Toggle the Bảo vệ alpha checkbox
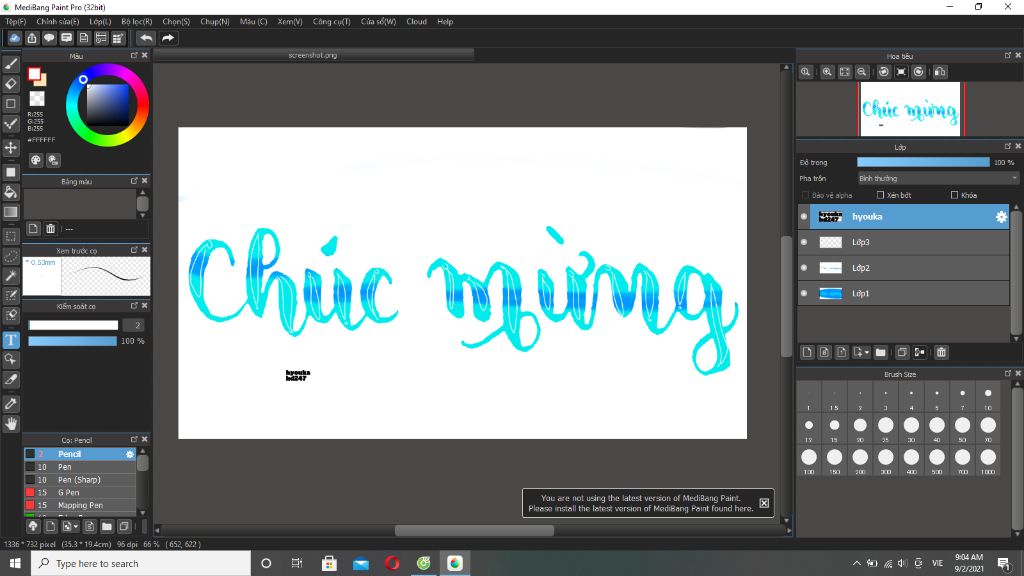Viewport: 1024px width, 576px height. (805, 195)
